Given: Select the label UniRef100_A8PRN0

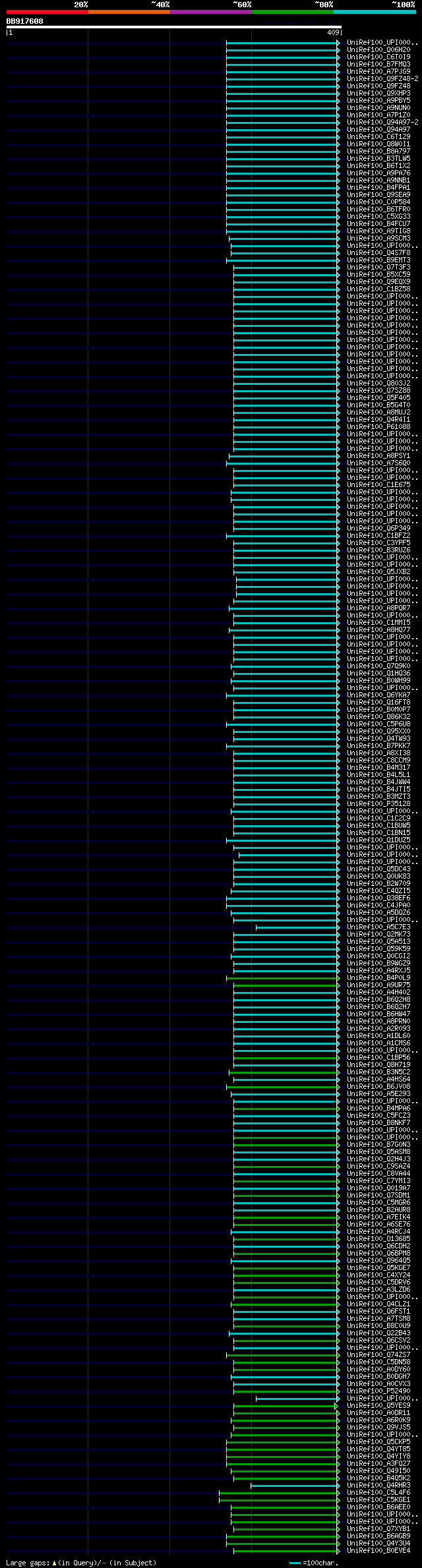Looking at the screenshot, I should click(378, 1022).
